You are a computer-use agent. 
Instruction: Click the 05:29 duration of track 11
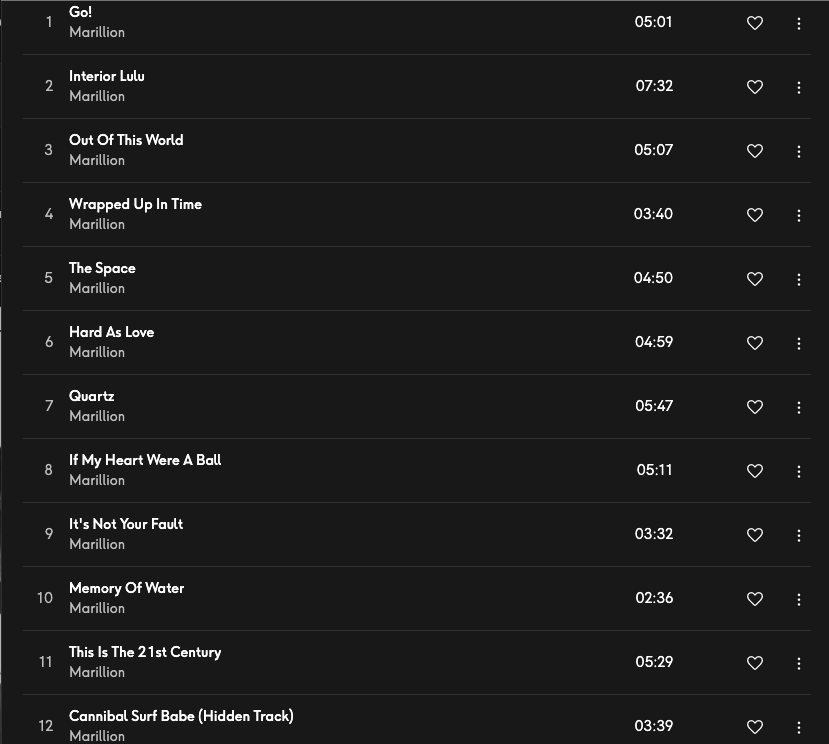[x=654, y=662]
